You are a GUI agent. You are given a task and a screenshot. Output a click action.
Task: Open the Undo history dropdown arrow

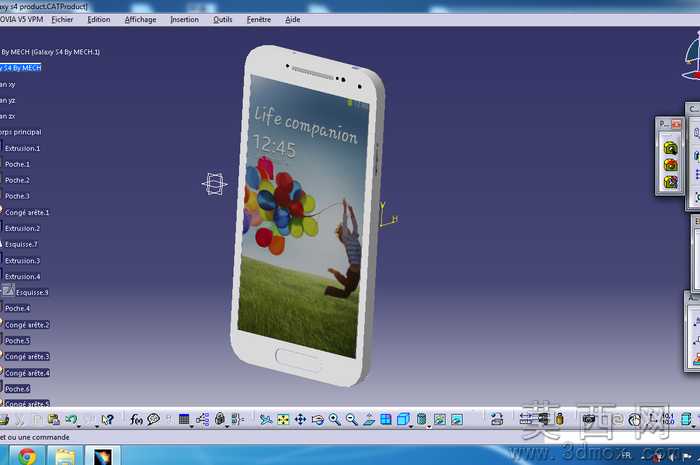(79, 427)
